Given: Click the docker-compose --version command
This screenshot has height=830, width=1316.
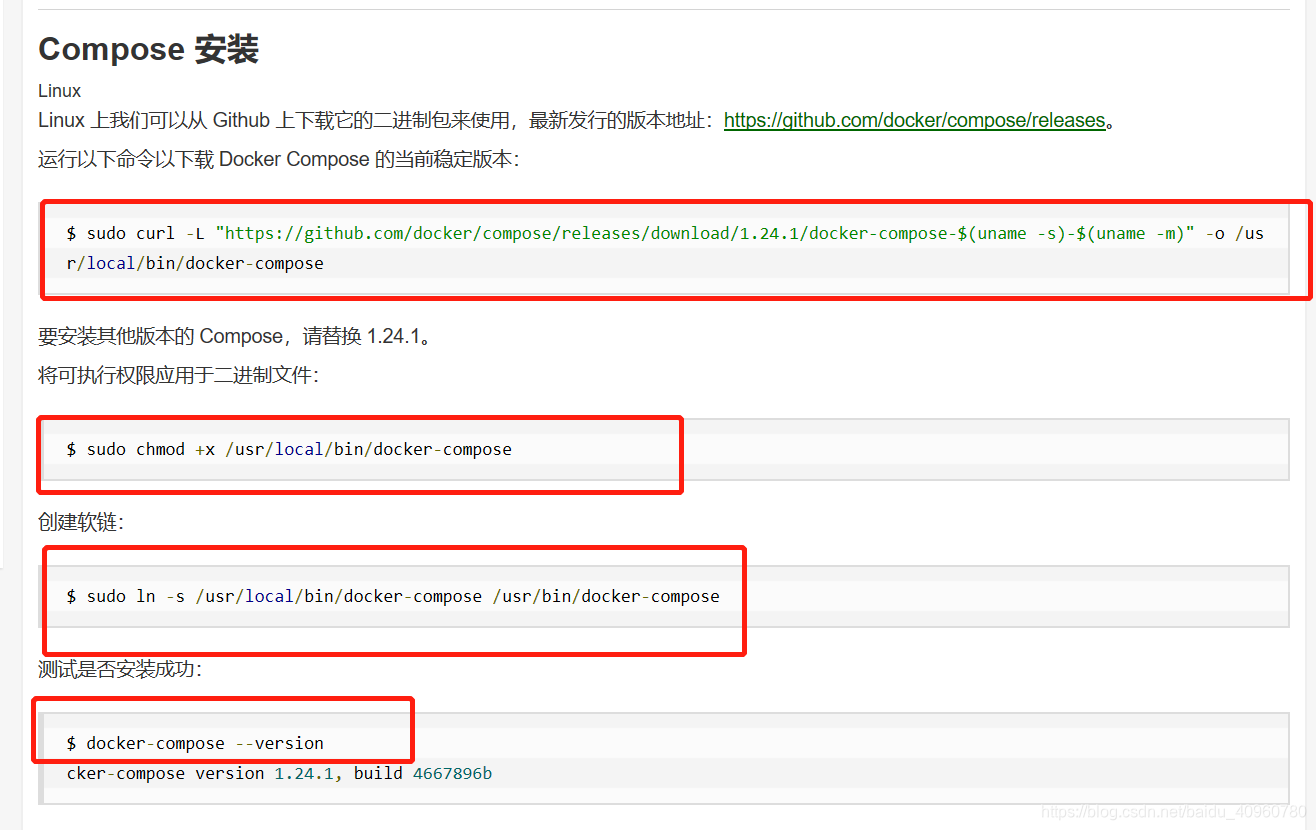Looking at the screenshot, I should pos(195,744).
